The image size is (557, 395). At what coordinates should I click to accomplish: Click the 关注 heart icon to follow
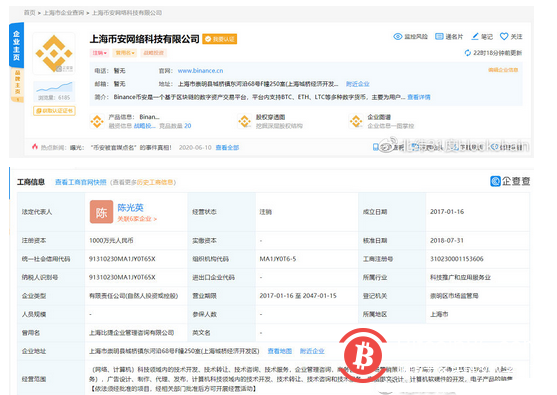point(504,36)
